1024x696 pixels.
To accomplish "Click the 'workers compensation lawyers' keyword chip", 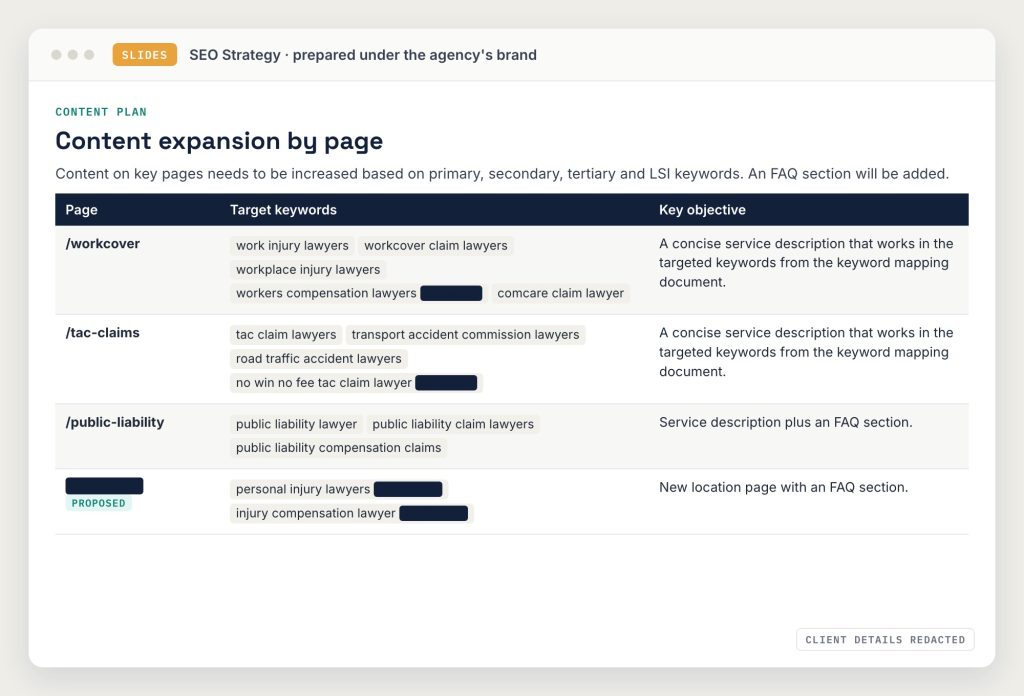I will pos(359,293).
